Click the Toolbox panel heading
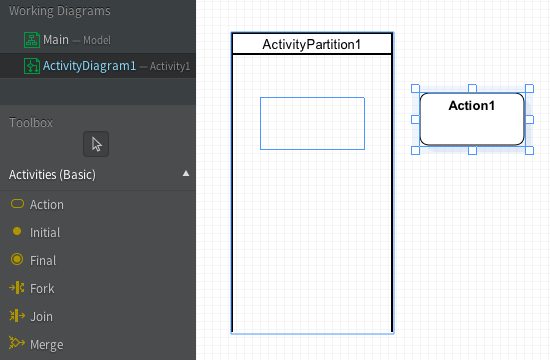550x360 pixels. 31,122
